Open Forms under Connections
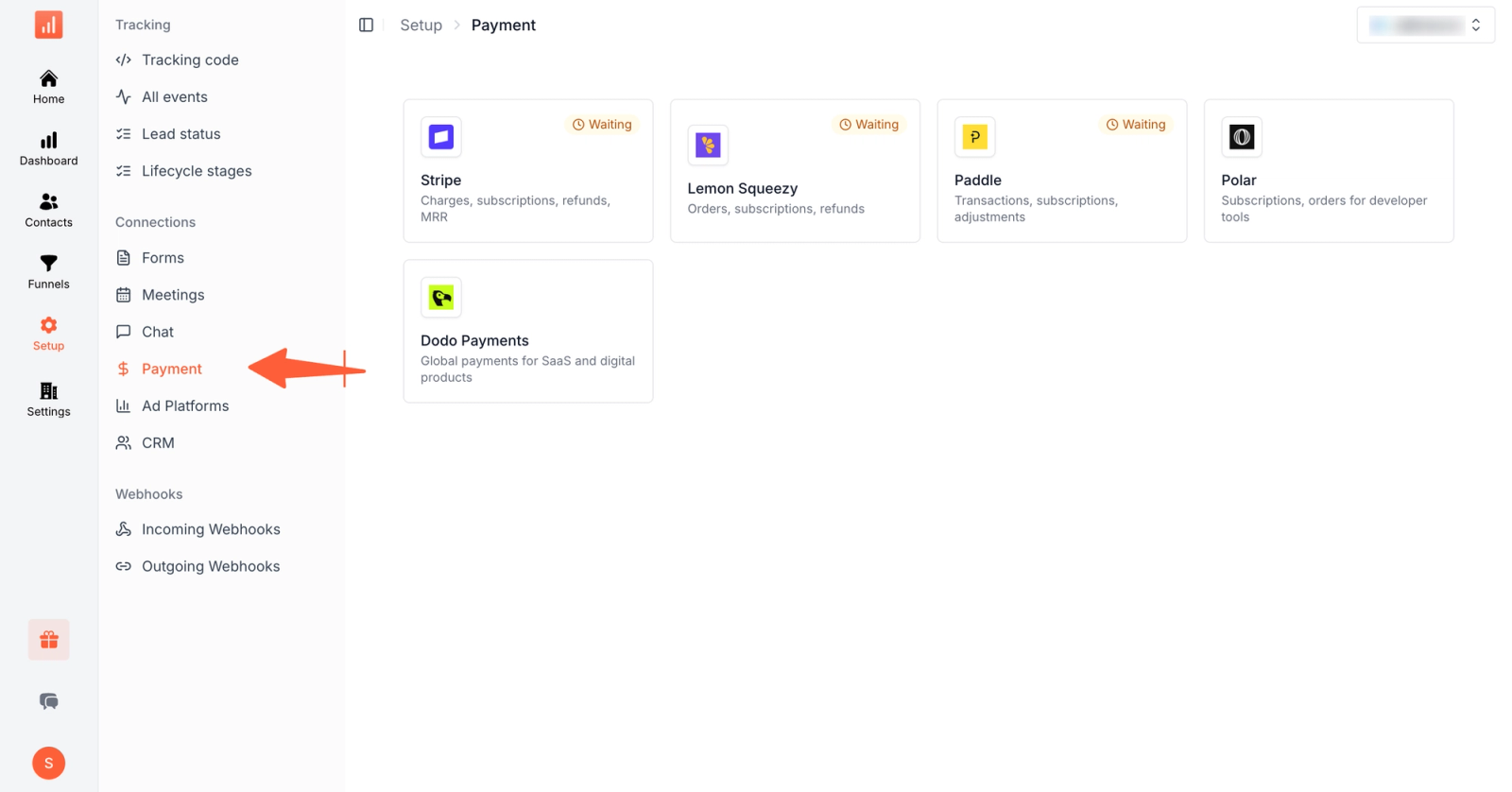 pyautogui.click(x=149, y=257)
